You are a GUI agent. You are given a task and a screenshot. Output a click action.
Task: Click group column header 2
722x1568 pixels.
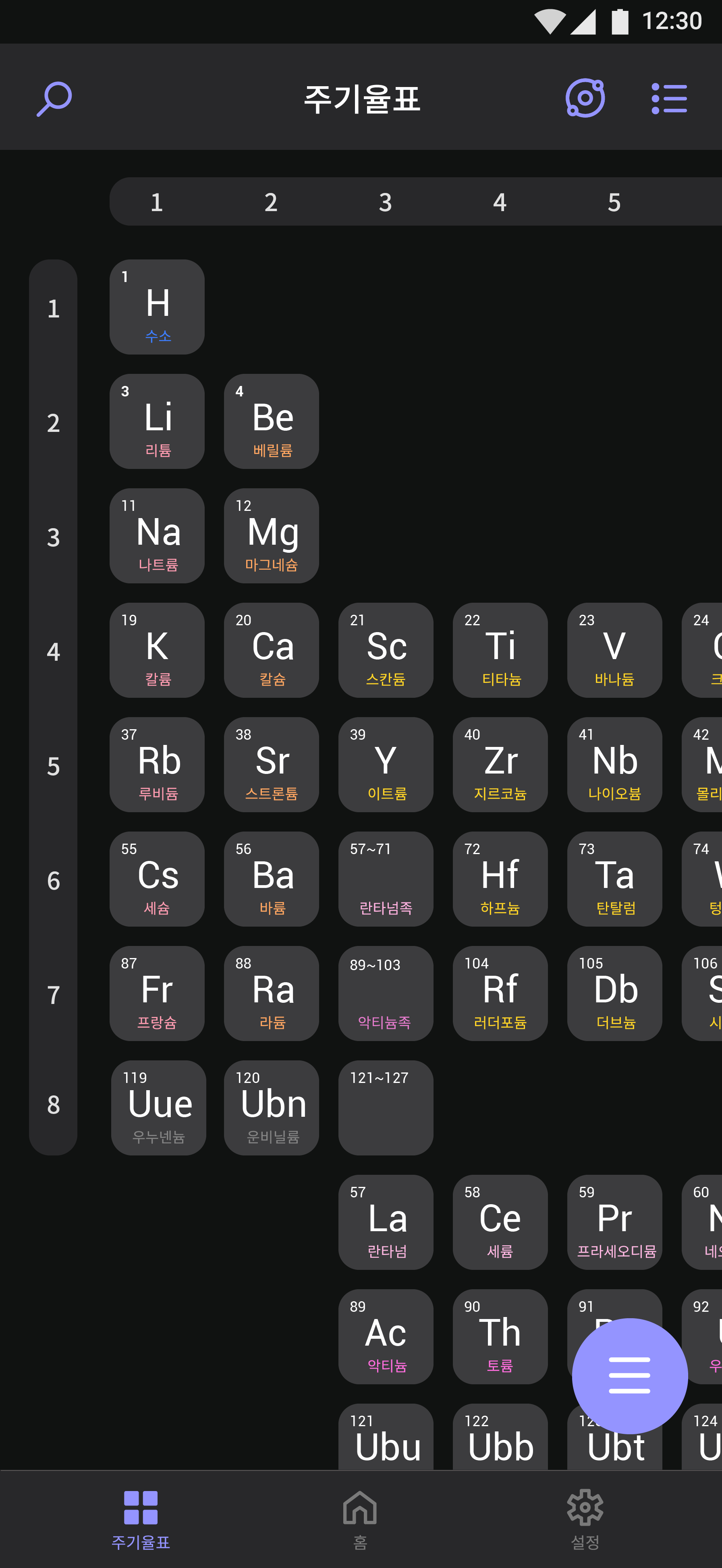(x=272, y=202)
